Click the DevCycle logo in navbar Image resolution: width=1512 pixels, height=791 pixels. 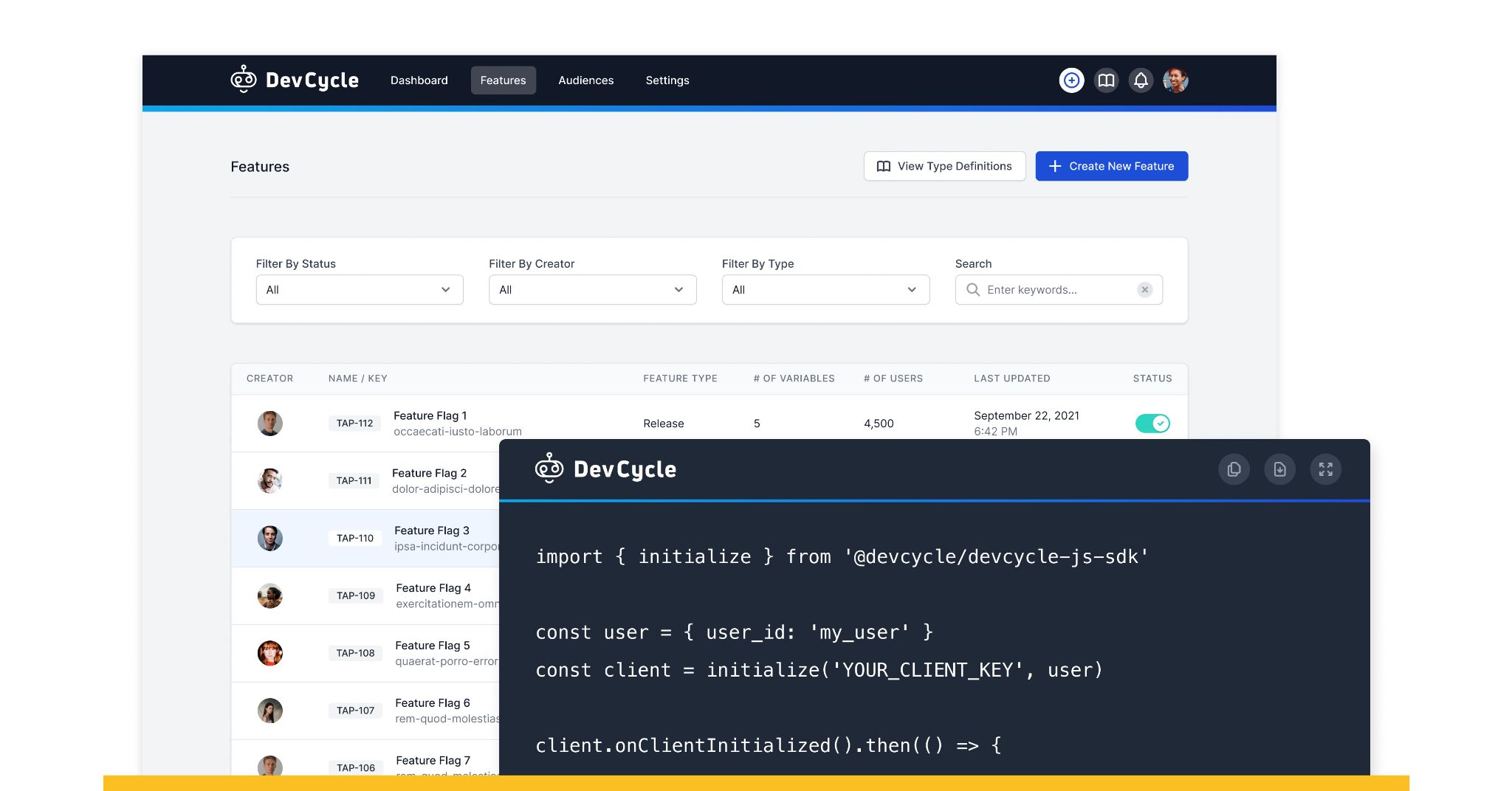tap(295, 80)
